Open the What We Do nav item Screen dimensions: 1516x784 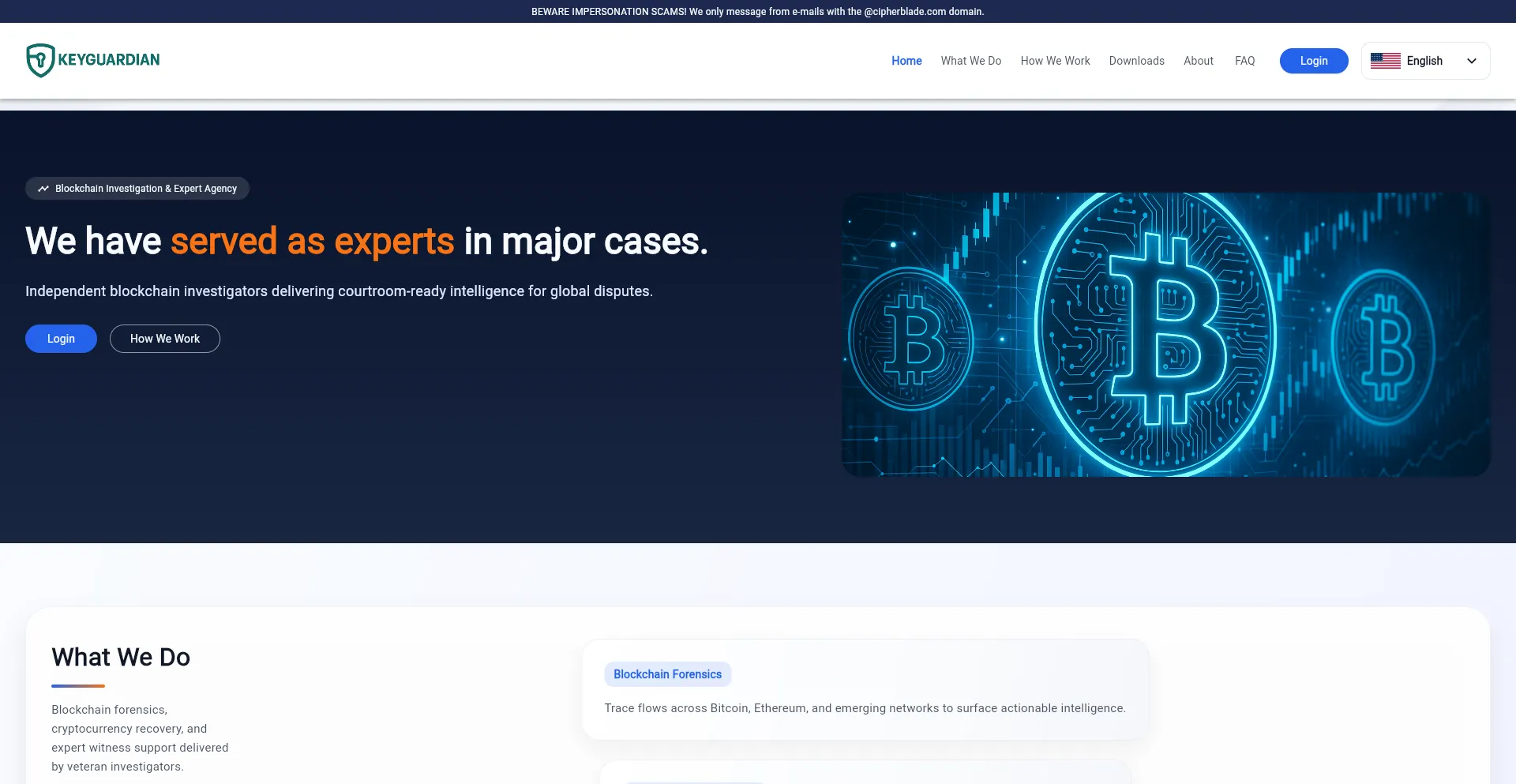pos(970,61)
